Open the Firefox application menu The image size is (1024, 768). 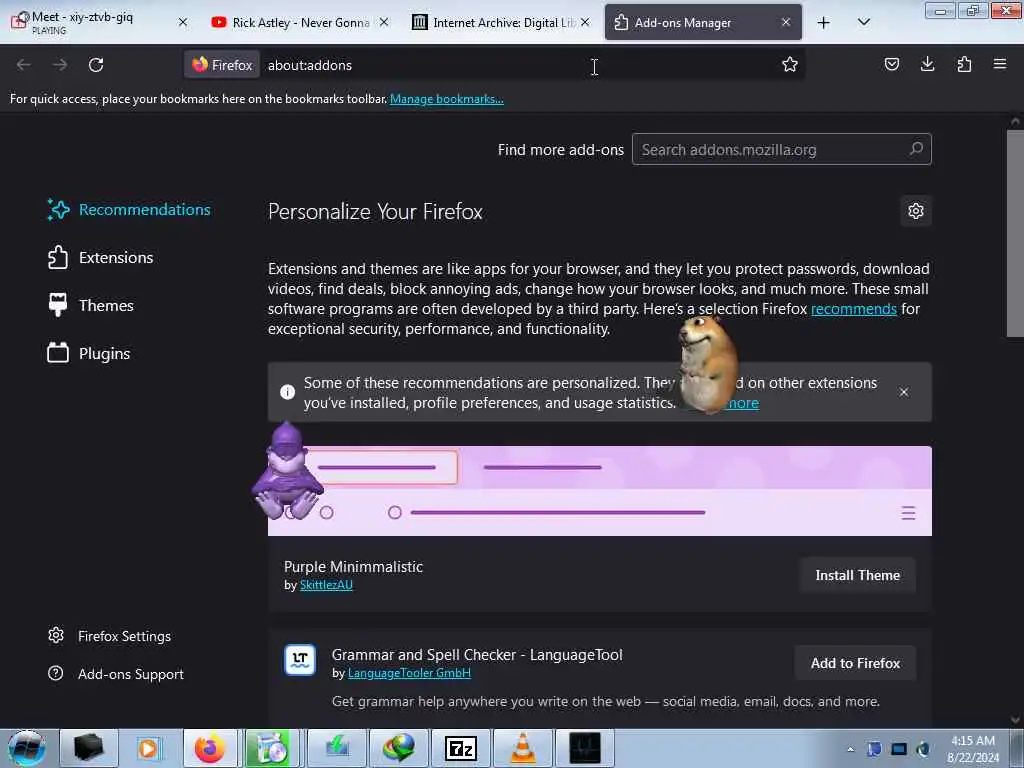tap(1000, 64)
